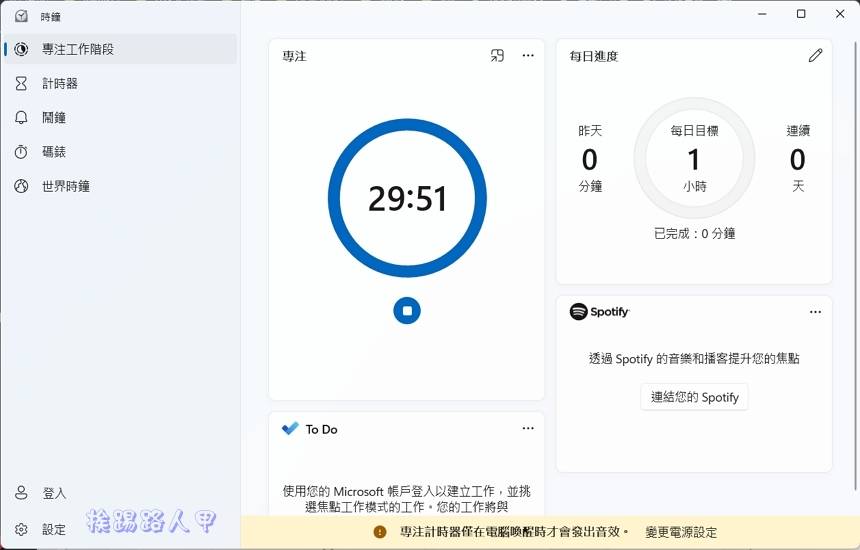
Task: Click the compact overlay icon in 專注 card
Action: 497,56
